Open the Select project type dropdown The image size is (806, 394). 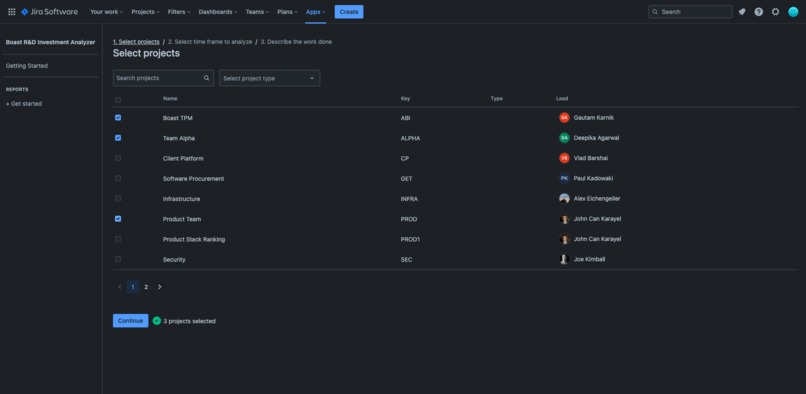270,78
